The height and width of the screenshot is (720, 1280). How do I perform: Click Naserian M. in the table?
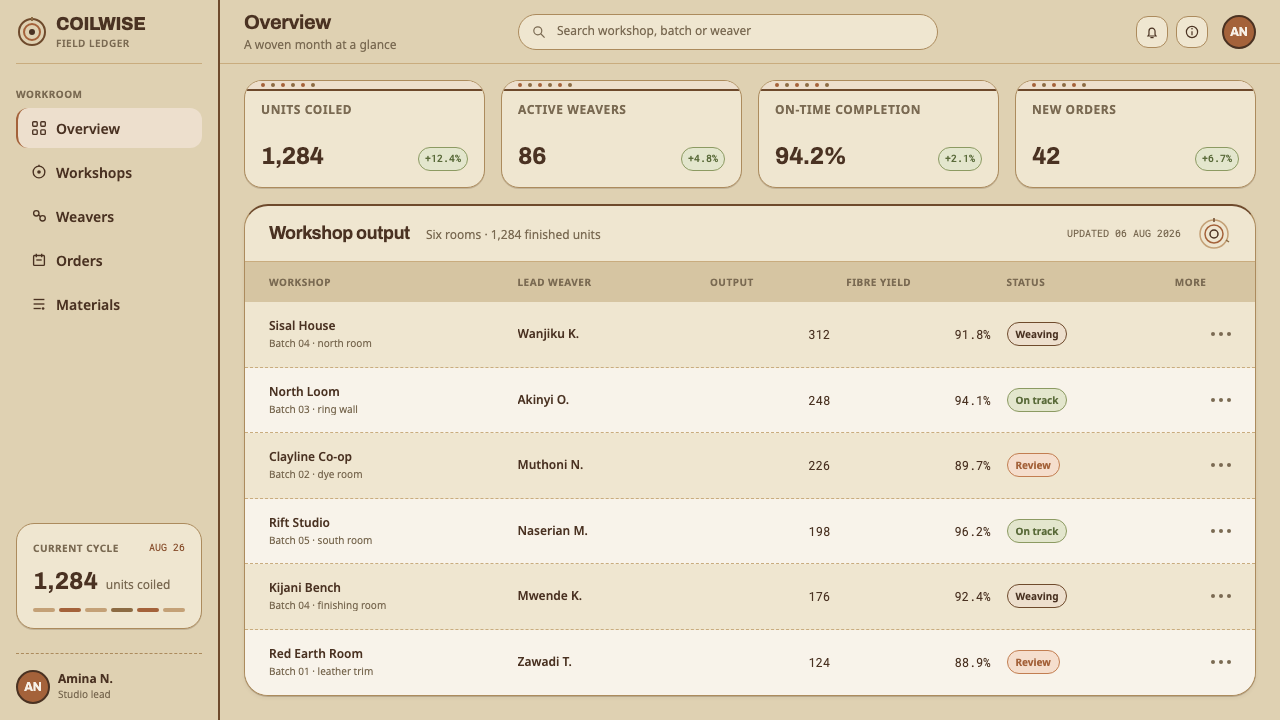[552, 531]
